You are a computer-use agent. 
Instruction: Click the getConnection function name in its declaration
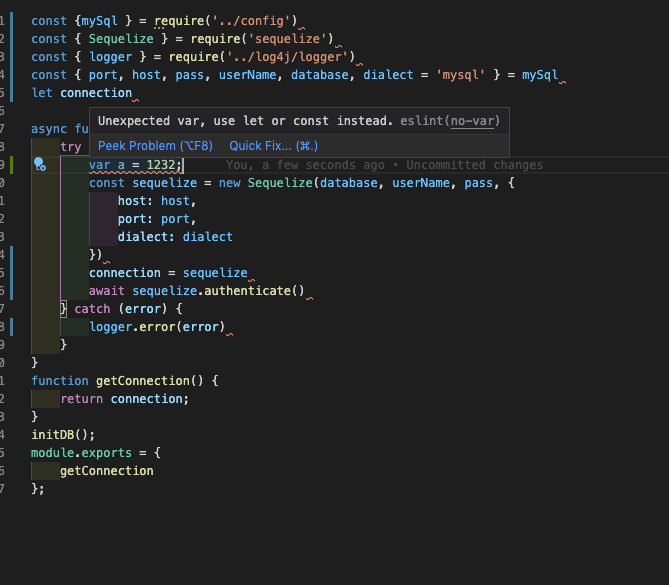point(143,381)
